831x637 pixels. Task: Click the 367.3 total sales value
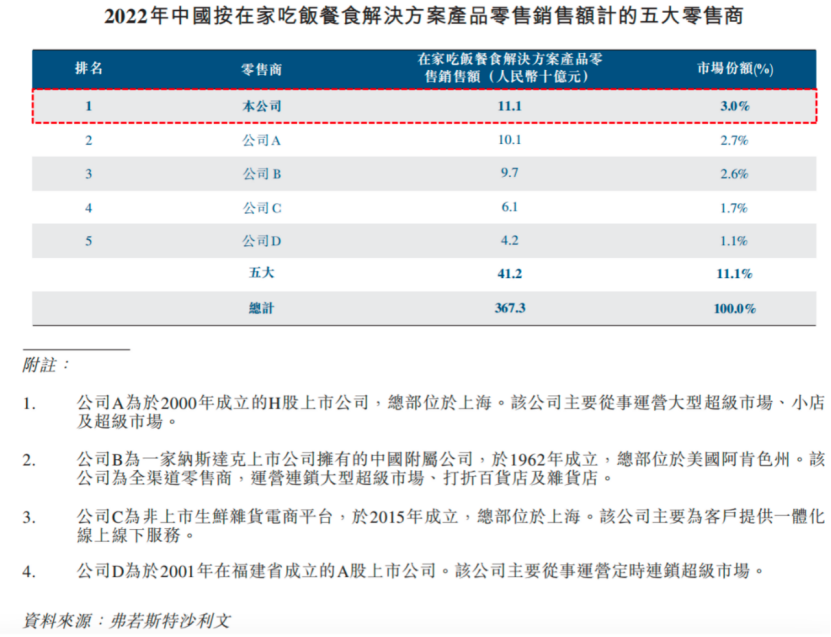(509, 309)
